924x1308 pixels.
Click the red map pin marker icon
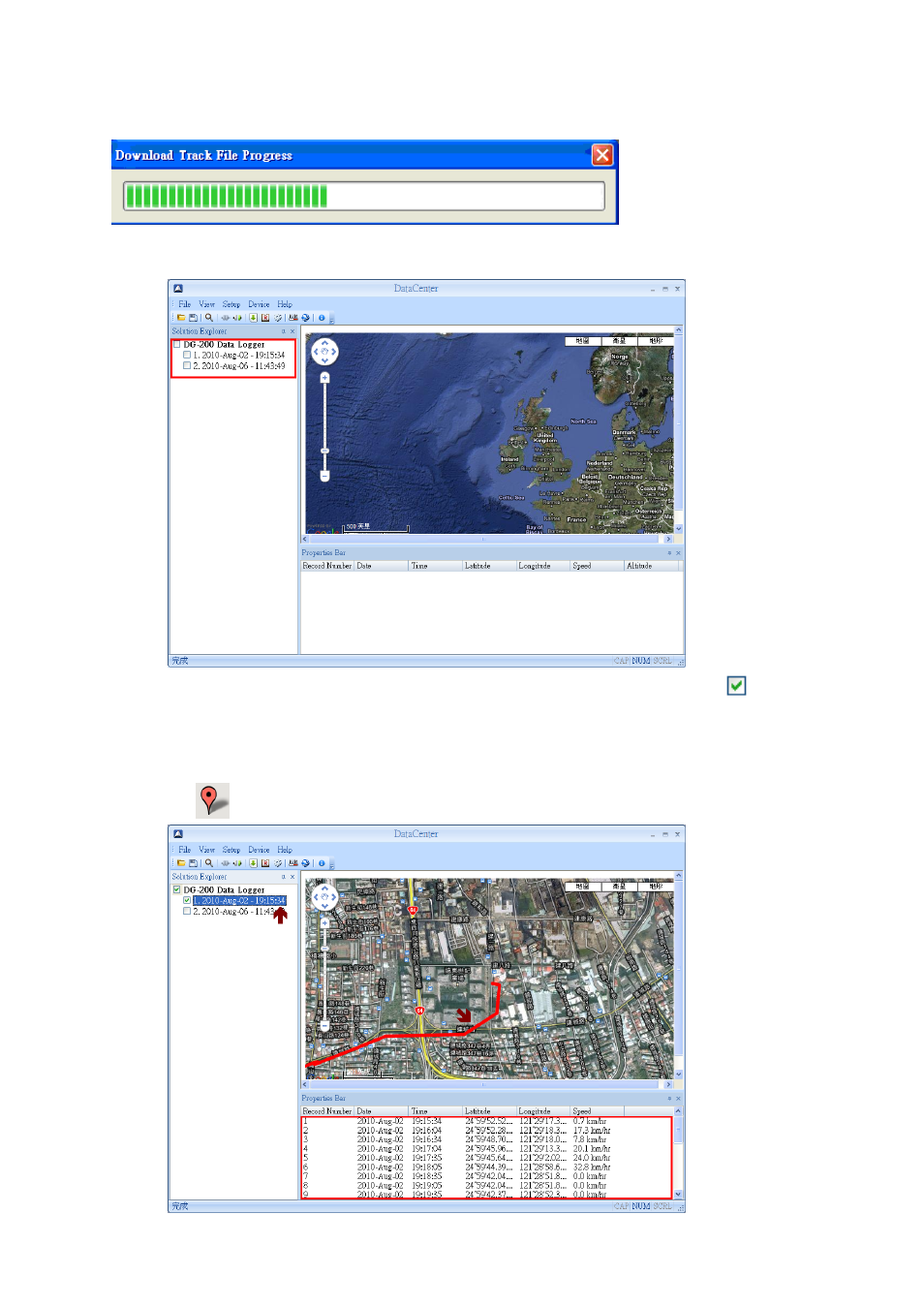point(212,800)
